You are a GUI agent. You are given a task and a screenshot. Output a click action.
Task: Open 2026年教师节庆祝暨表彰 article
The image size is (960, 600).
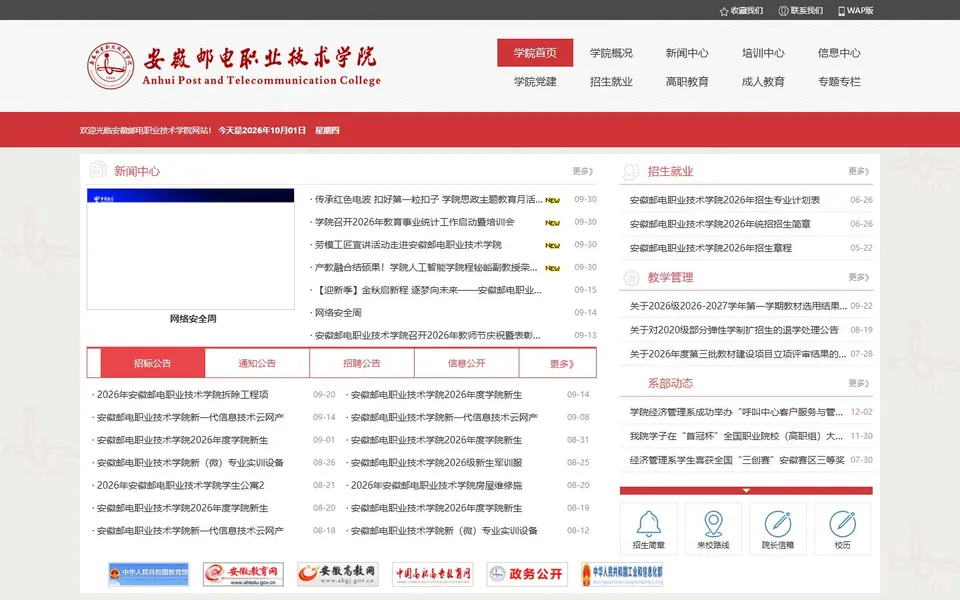[427, 336]
